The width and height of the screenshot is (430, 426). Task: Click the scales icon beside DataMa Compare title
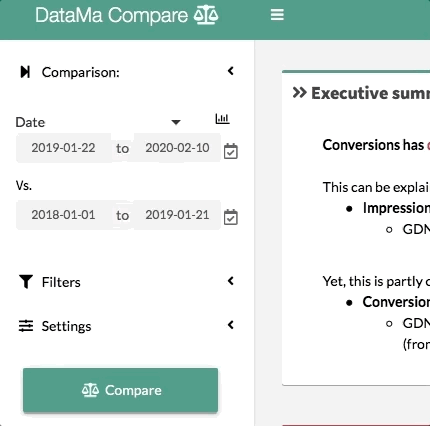coord(206,15)
